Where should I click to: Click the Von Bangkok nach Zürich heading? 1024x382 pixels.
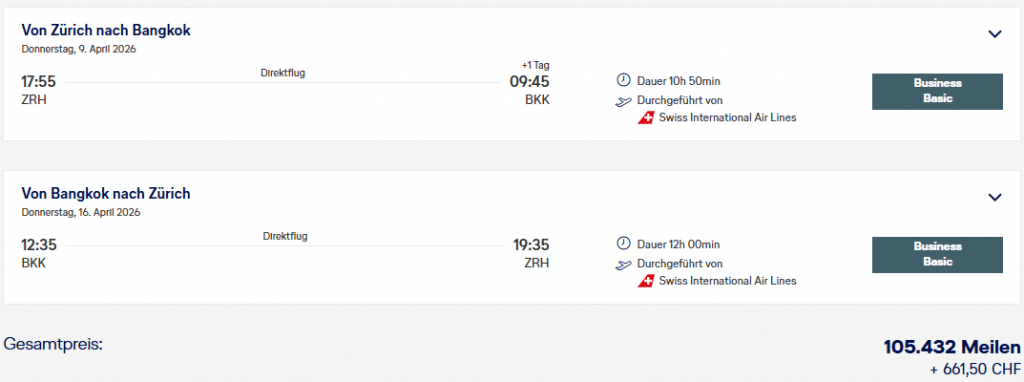106,193
